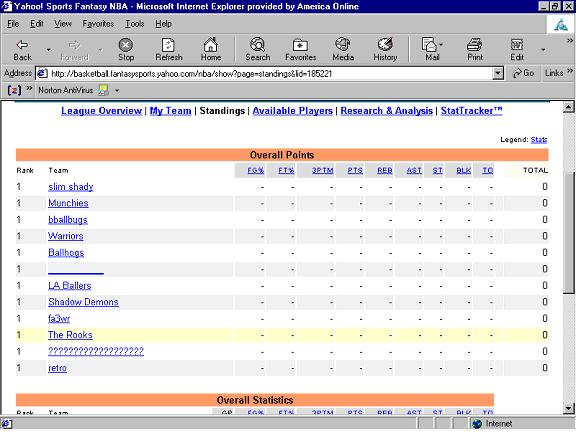Sort by FG% column header
Screen dimensions: 576x432
(256, 170)
